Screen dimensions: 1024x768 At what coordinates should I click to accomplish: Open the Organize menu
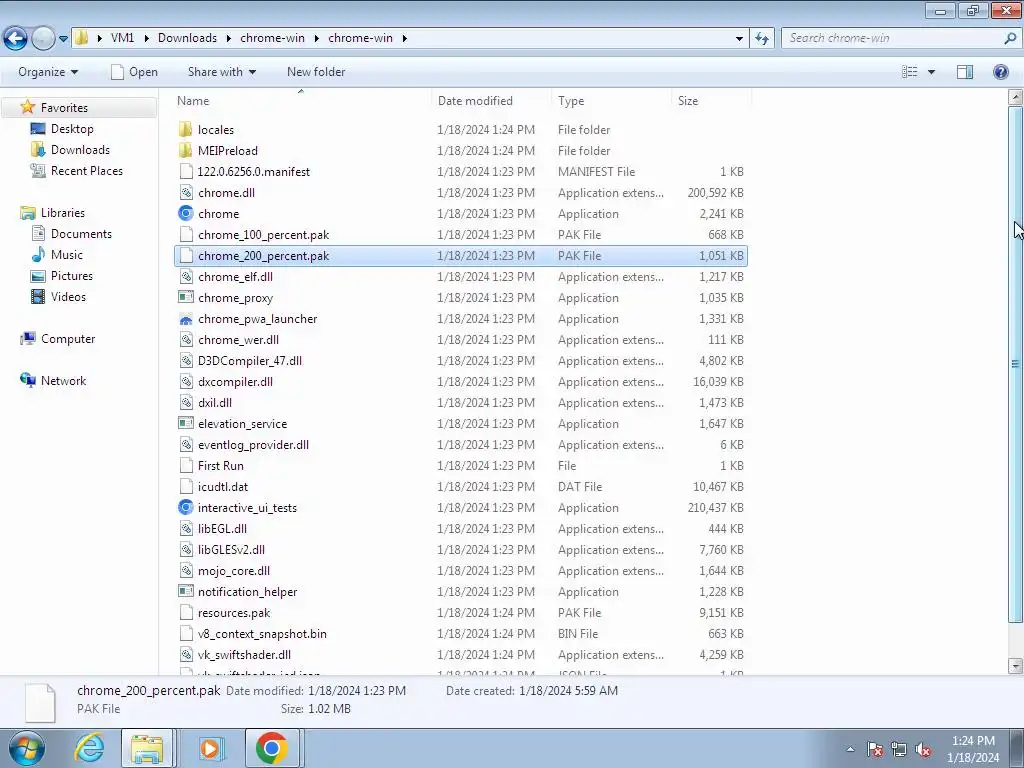pos(48,72)
